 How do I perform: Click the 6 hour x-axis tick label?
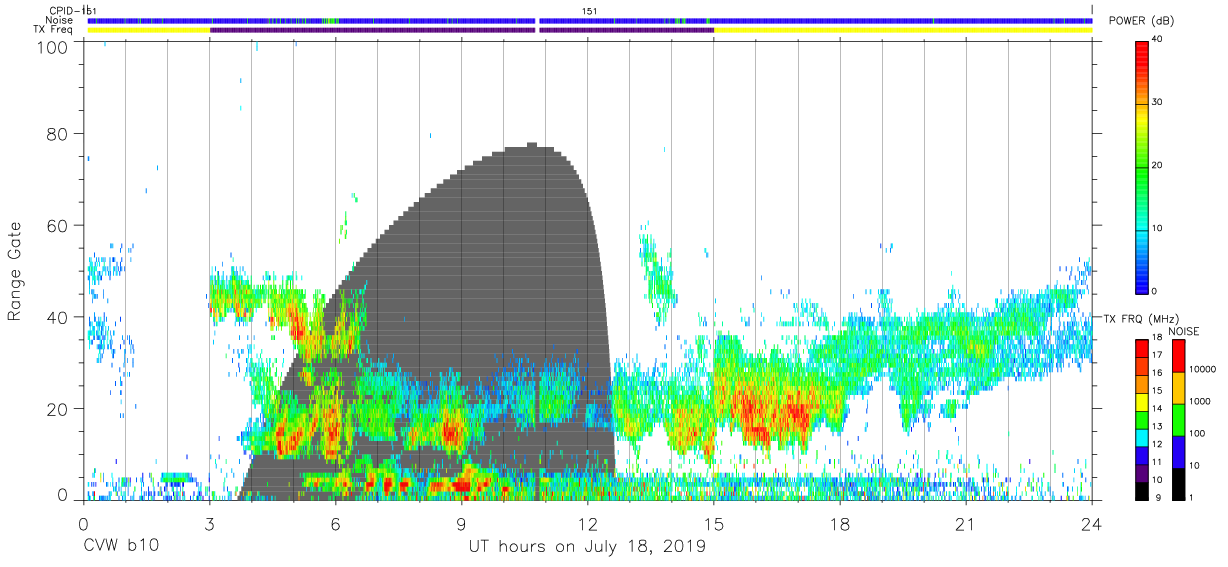tap(335, 523)
